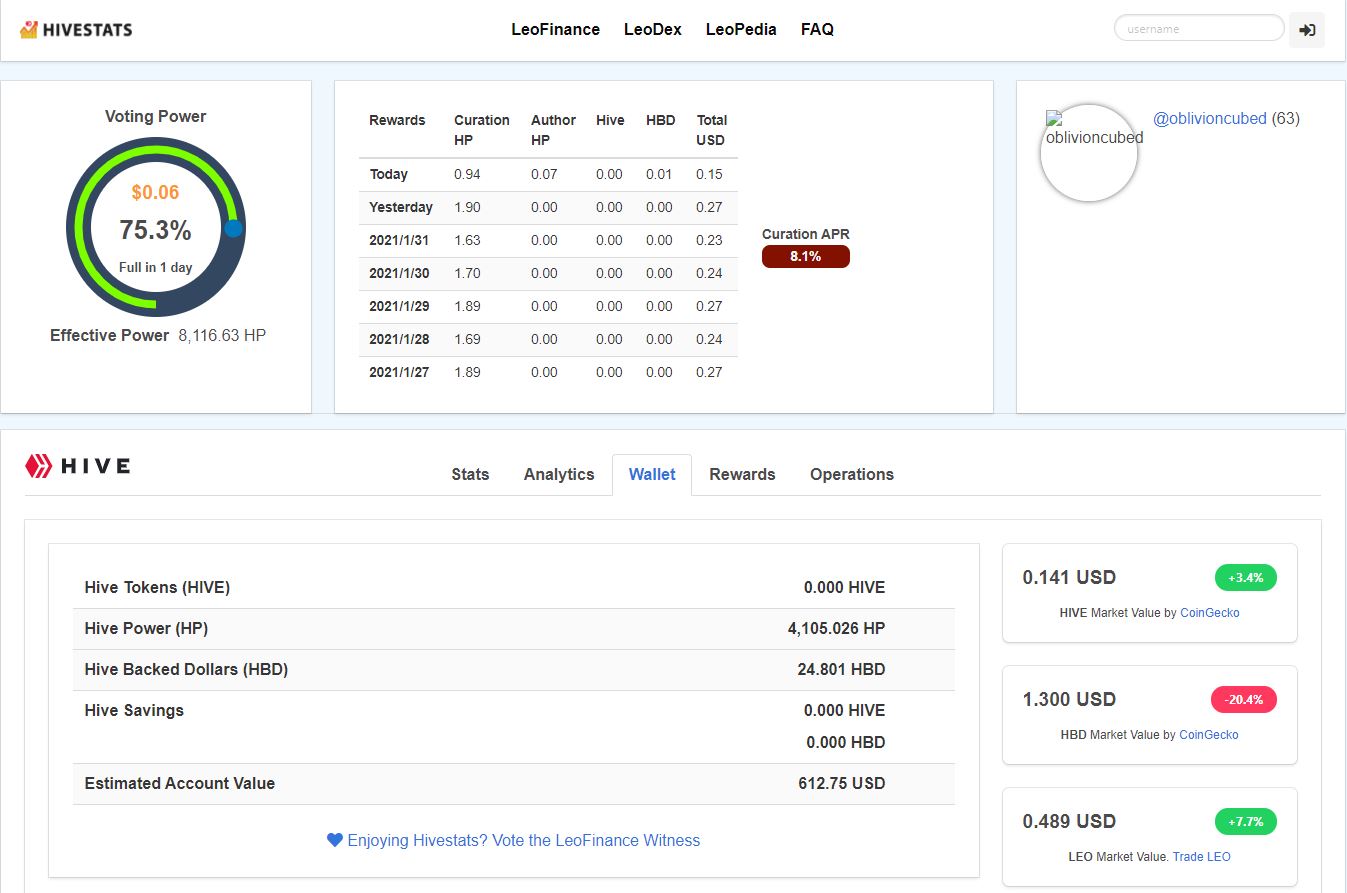Click the Hive logo in wallet section
This screenshot has height=893, width=1347.
tap(78, 466)
